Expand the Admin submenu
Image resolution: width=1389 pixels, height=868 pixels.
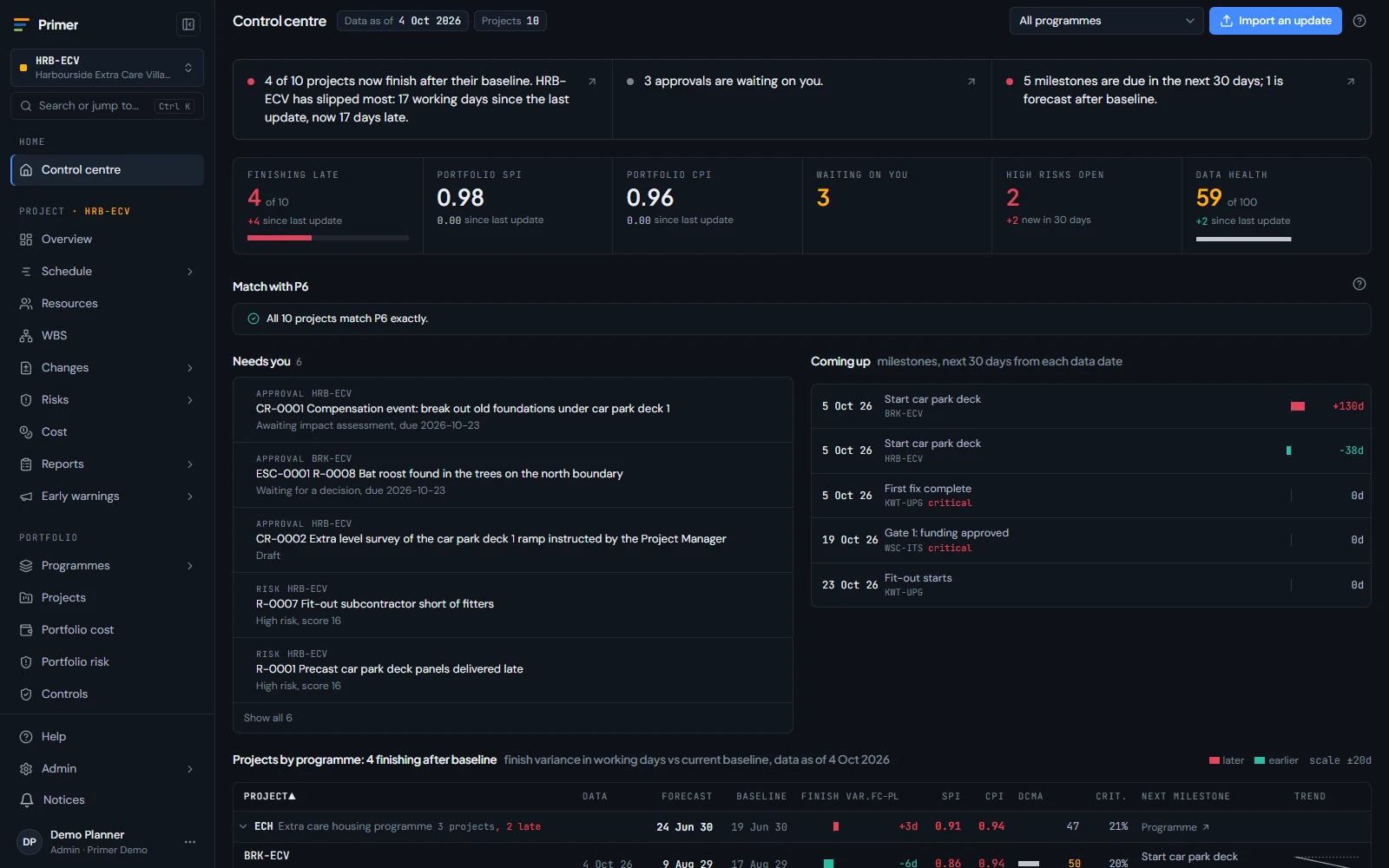190,769
